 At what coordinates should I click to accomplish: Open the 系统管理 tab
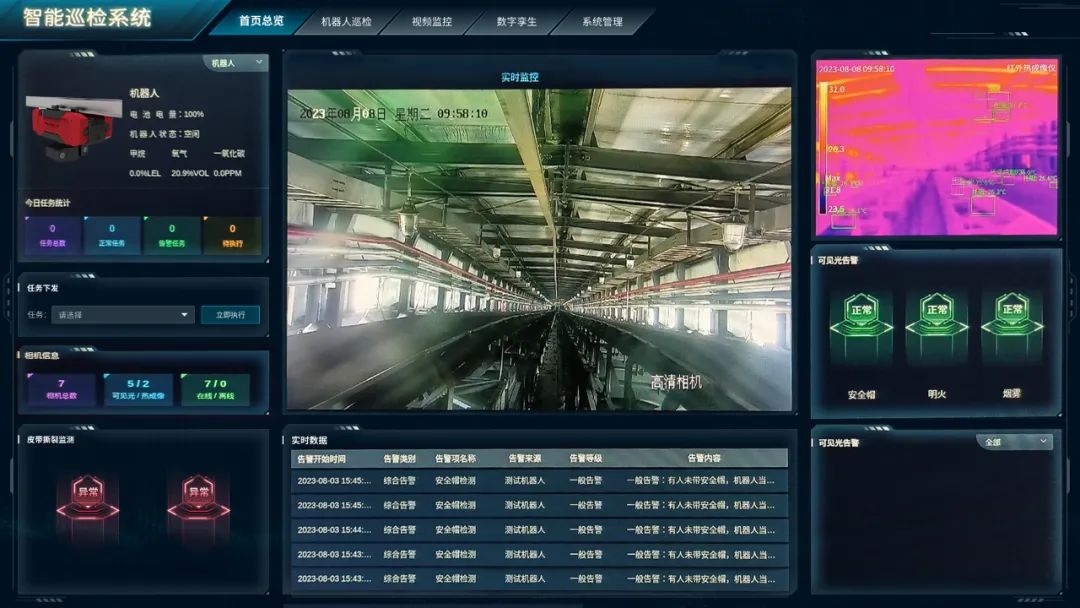point(602,21)
